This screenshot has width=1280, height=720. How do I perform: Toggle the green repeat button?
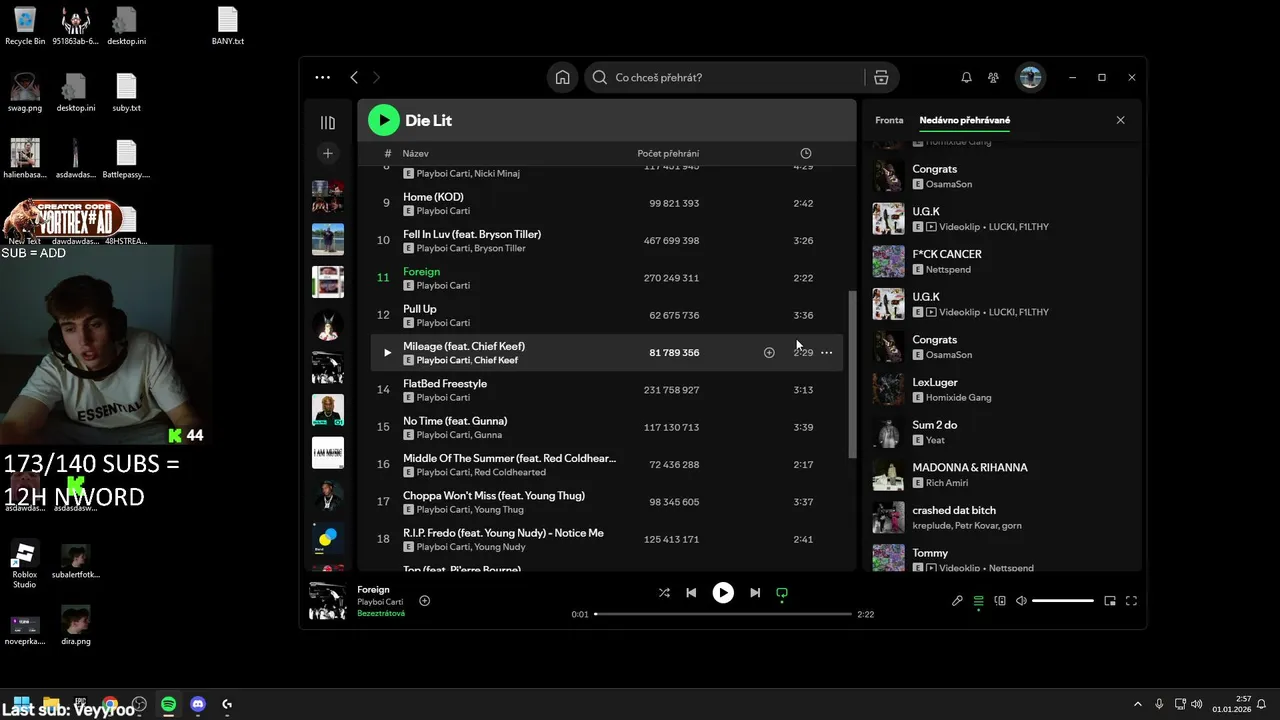click(782, 593)
